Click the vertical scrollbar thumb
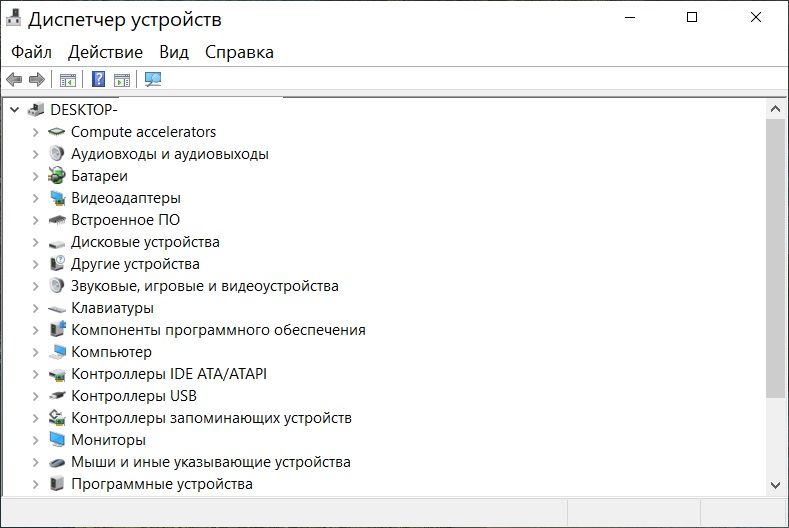Viewport: 789px width, 528px height. [x=775, y=259]
